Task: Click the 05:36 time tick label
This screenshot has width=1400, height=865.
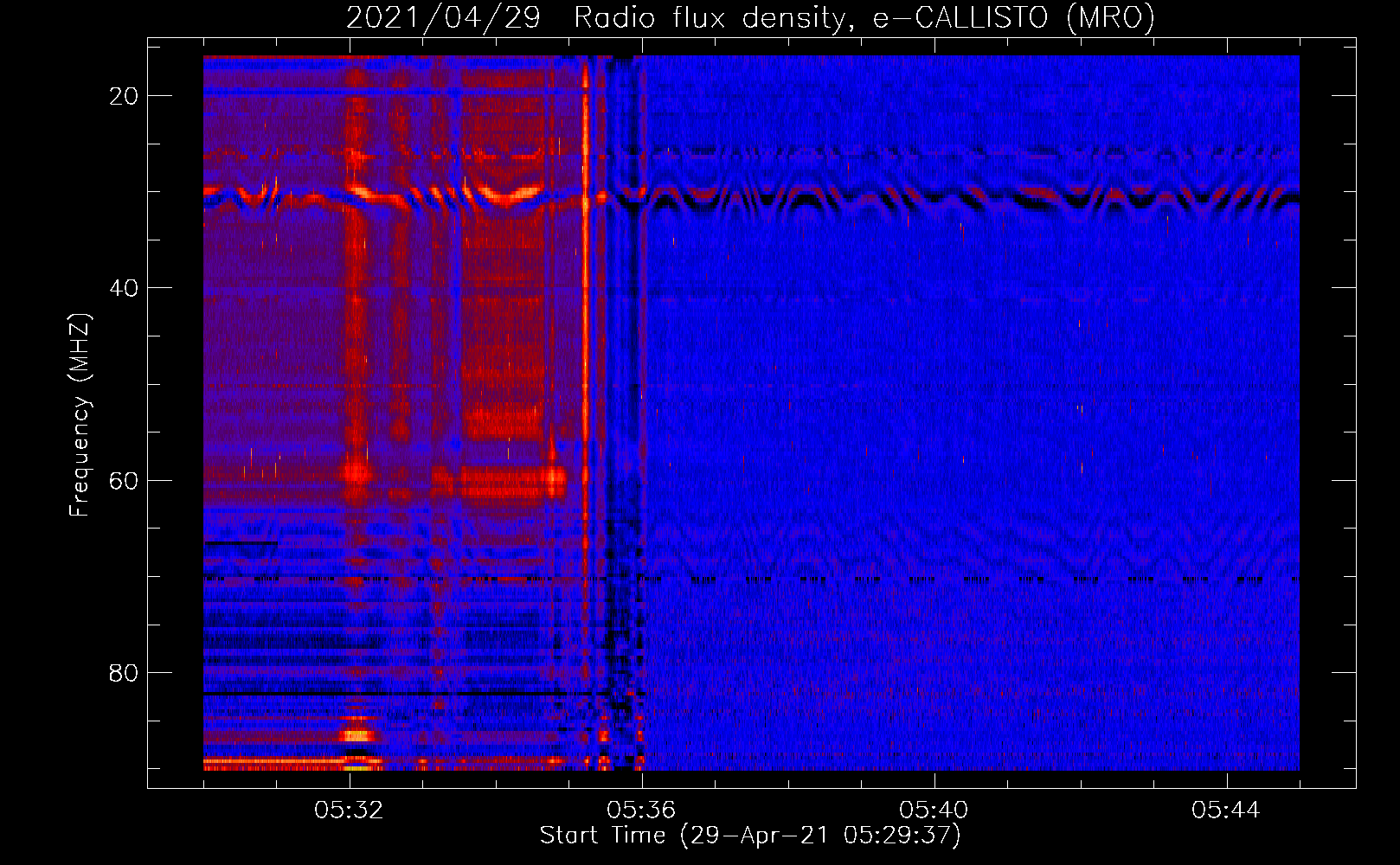Action: [x=641, y=811]
